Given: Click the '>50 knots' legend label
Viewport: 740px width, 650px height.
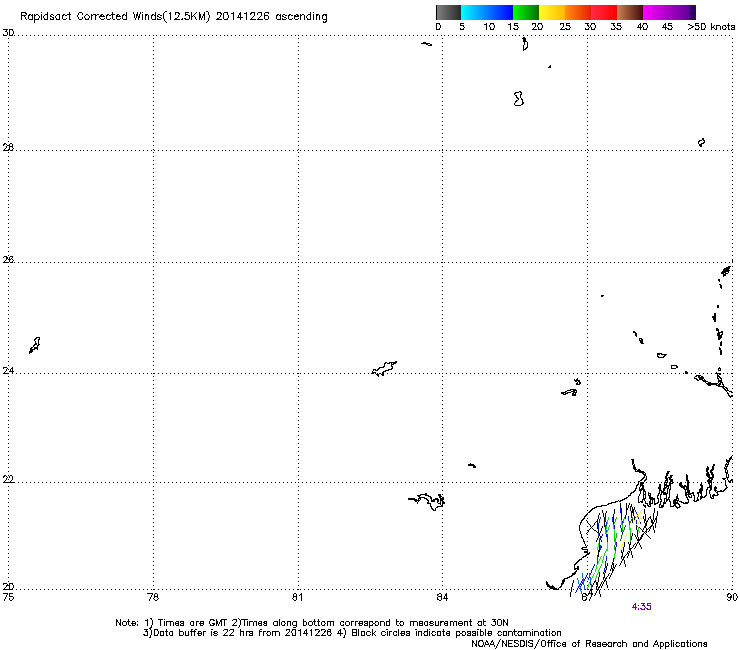Looking at the screenshot, I should pos(711,27).
